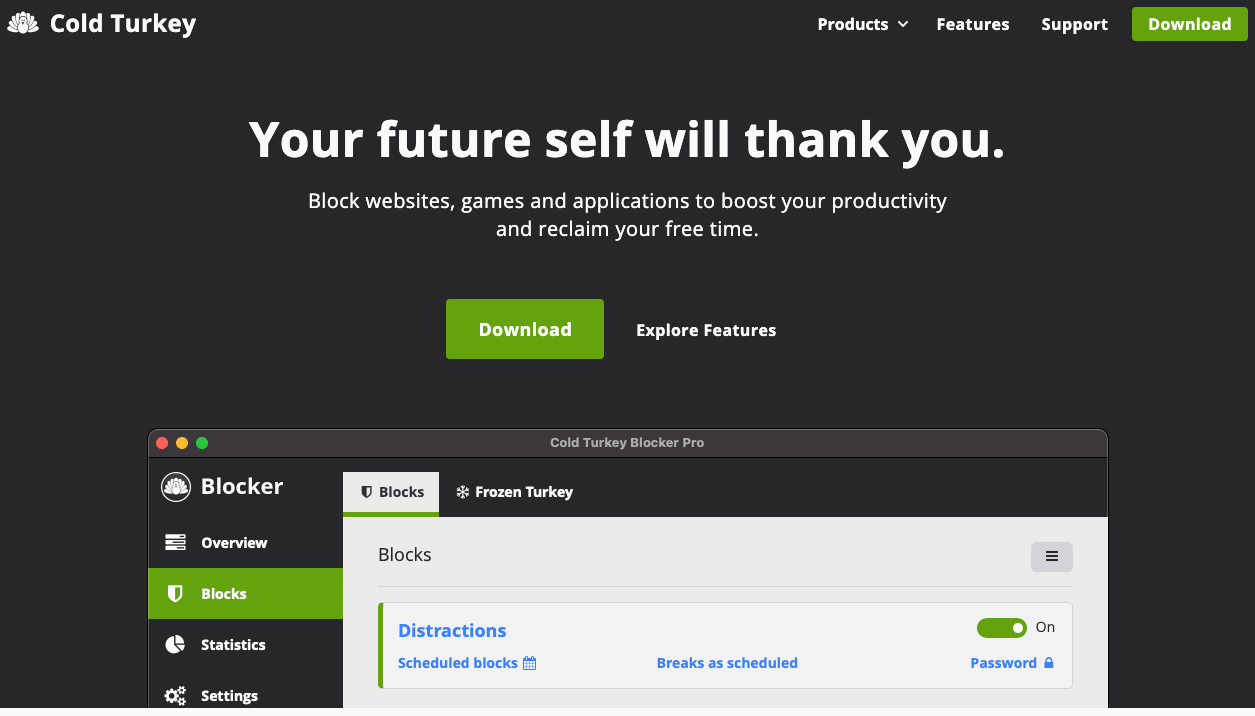Toggle the Distractions block switch off

tap(1001, 628)
